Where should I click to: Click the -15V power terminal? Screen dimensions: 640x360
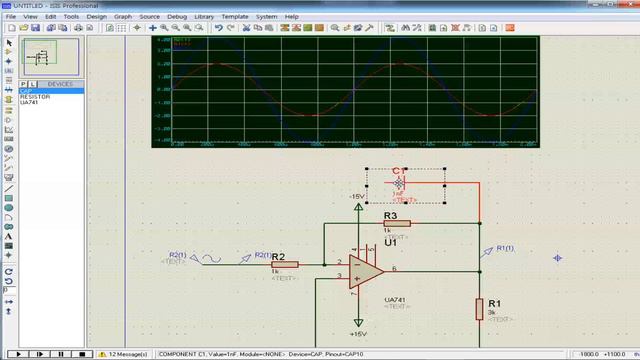[358, 207]
